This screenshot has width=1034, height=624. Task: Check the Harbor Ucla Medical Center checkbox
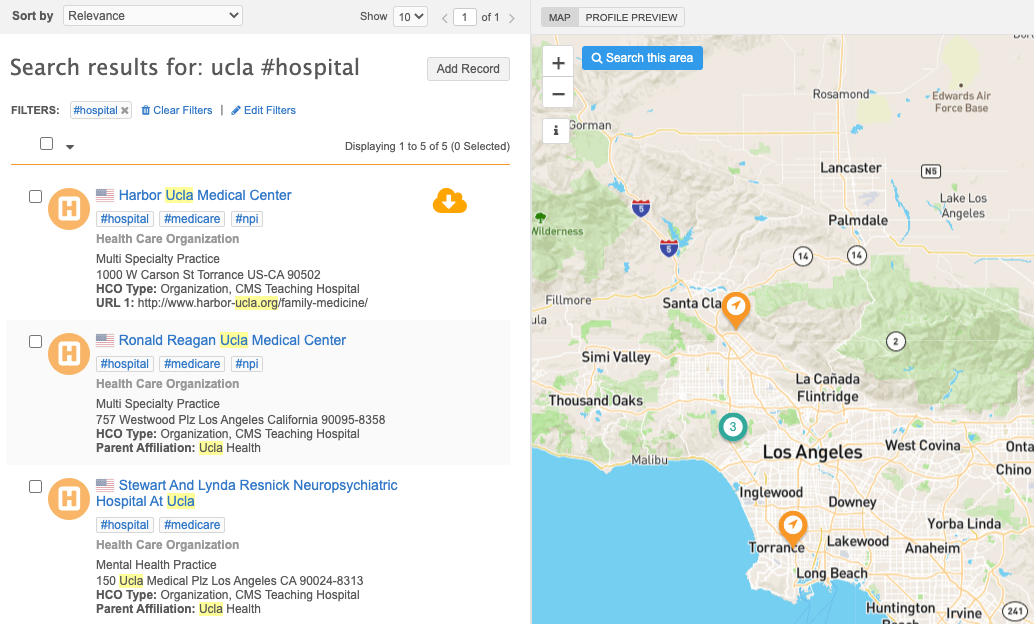pyautogui.click(x=35, y=196)
